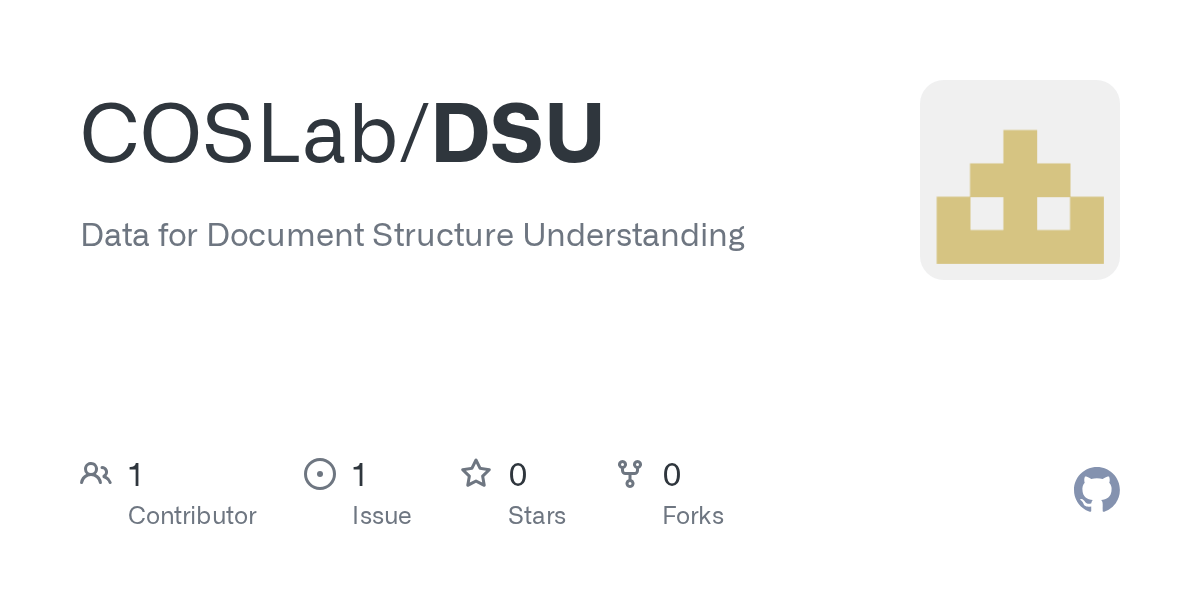Click the GitHub Octocat logo
The height and width of the screenshot is (600, 1200).
[x=1096, y=490]
